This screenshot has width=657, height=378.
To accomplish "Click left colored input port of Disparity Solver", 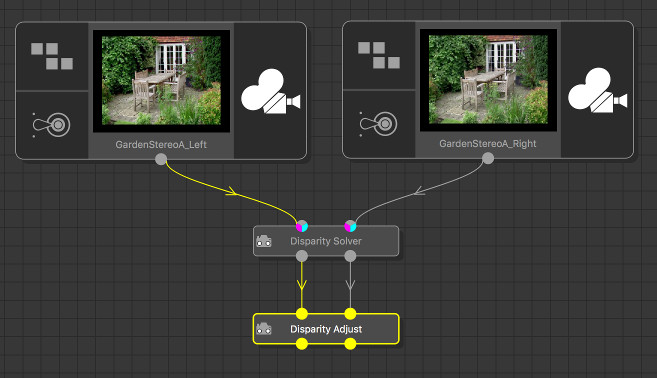I will click(x=302, y=226).
